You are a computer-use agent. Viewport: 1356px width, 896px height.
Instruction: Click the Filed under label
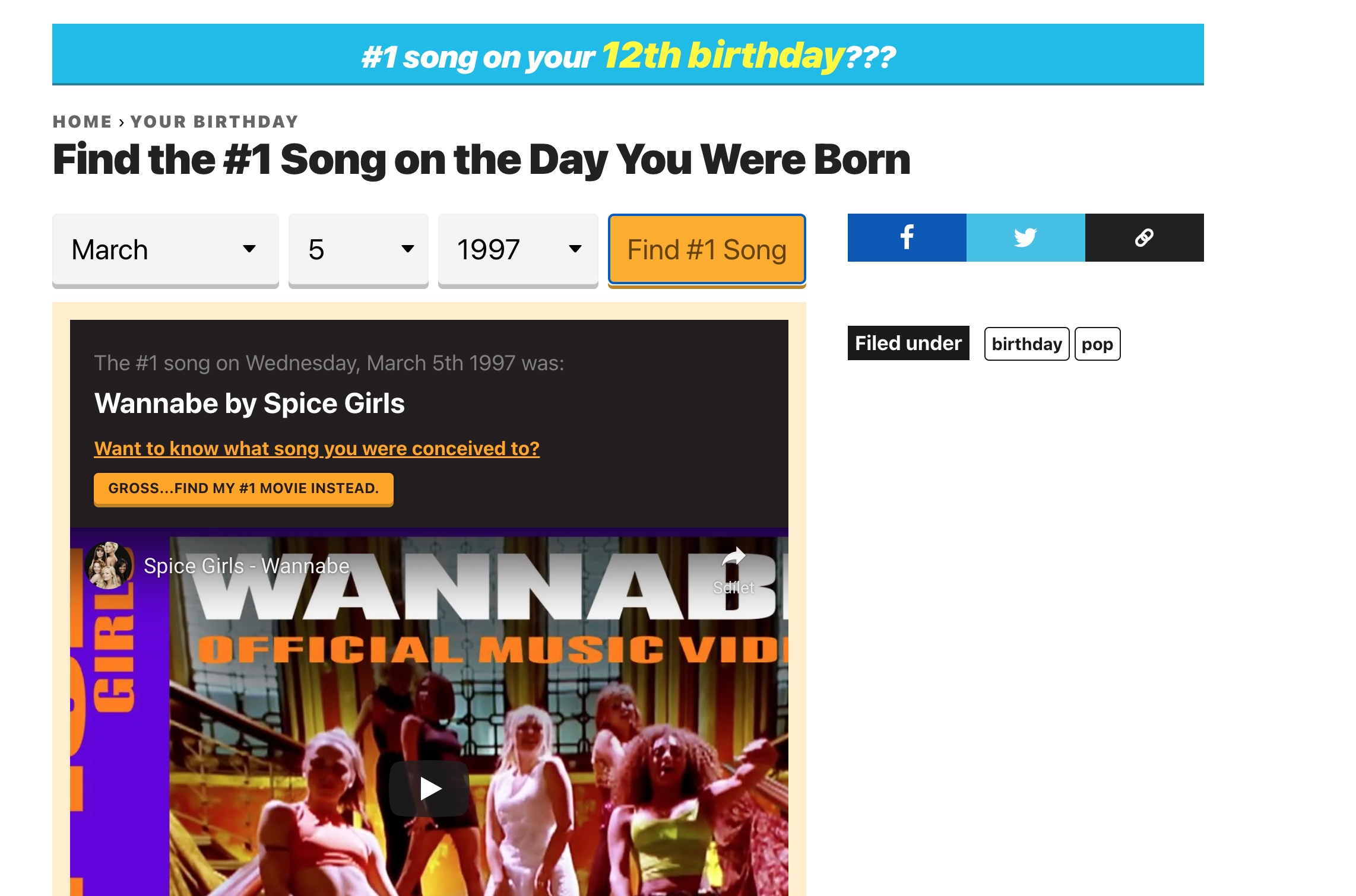click(908, 343)
